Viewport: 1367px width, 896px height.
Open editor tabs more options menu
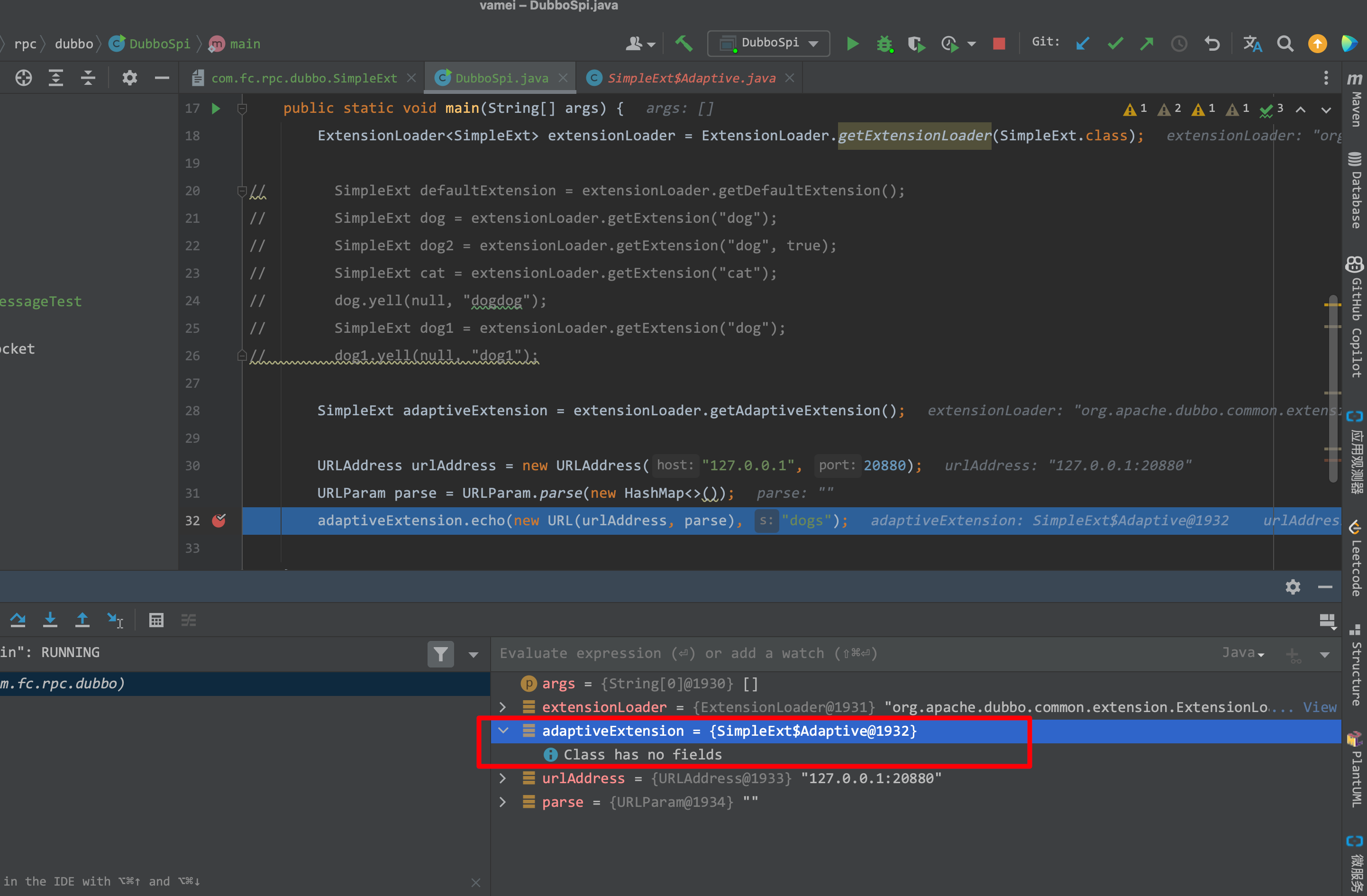pos(1326,78)
